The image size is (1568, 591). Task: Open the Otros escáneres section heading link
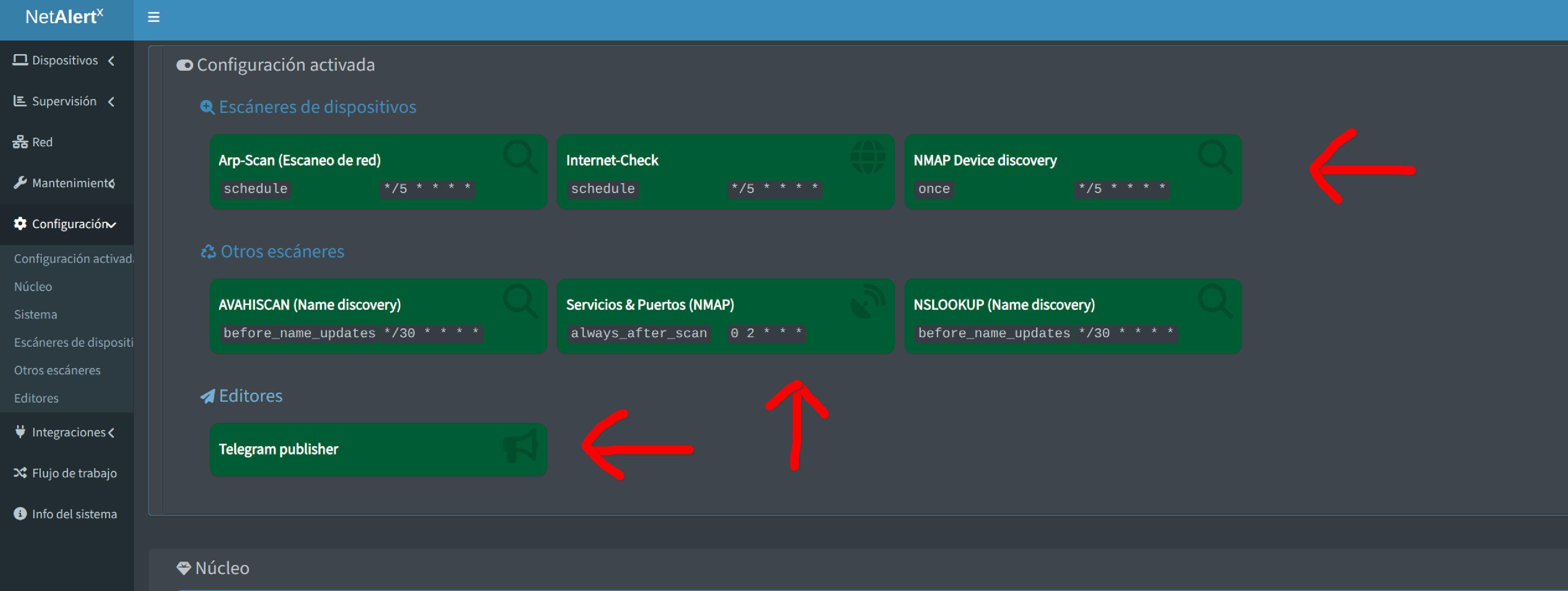(x=282, y=251)
